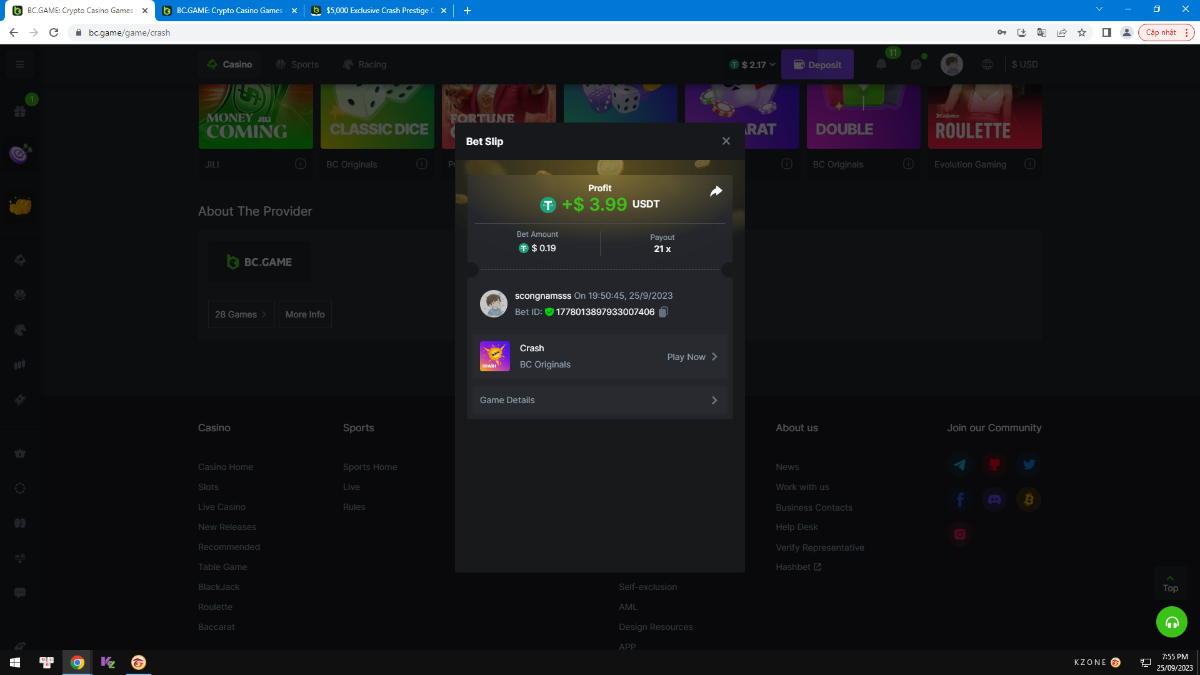The height and width of the screenshot is (675, 1200).
Task: Open the chat bubble icon in header
Action: click(915, 64)
